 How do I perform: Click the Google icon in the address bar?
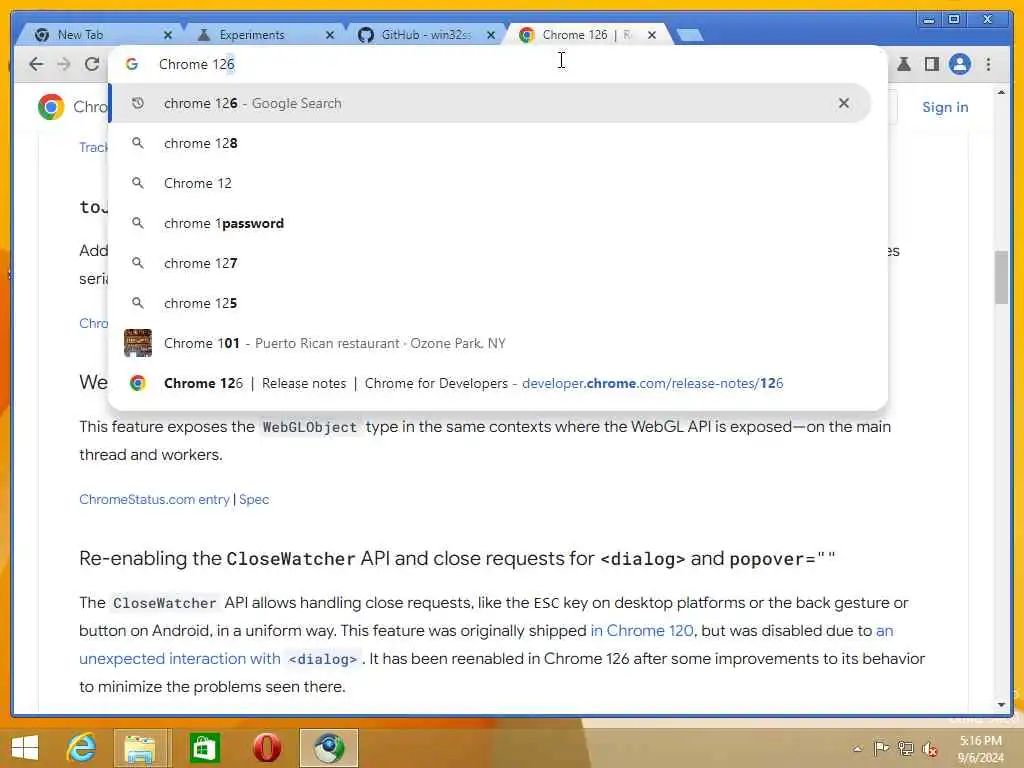point(132,64)
